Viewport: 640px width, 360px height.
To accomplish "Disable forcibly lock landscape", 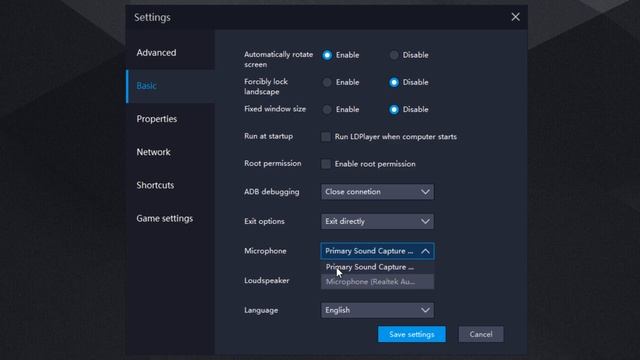I will (x=394, y=82).
